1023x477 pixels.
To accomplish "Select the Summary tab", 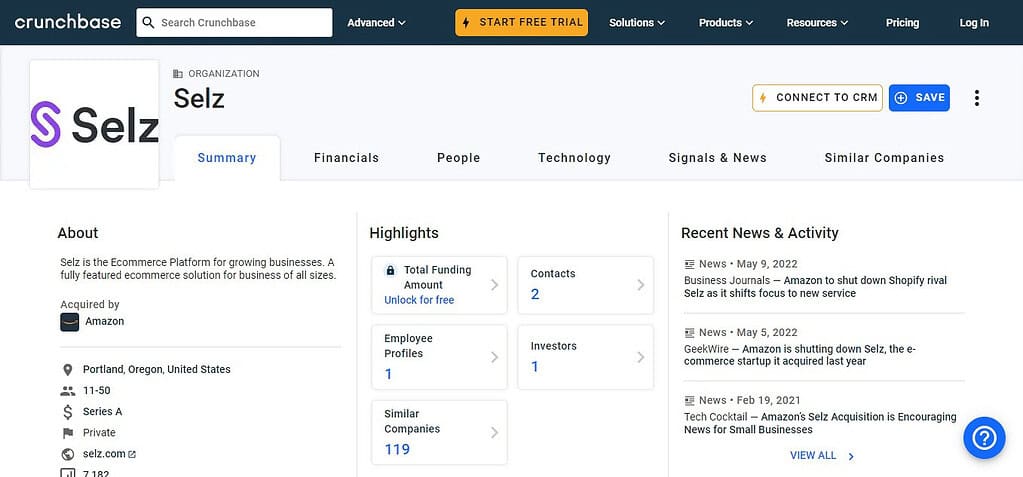I will 227,158.
